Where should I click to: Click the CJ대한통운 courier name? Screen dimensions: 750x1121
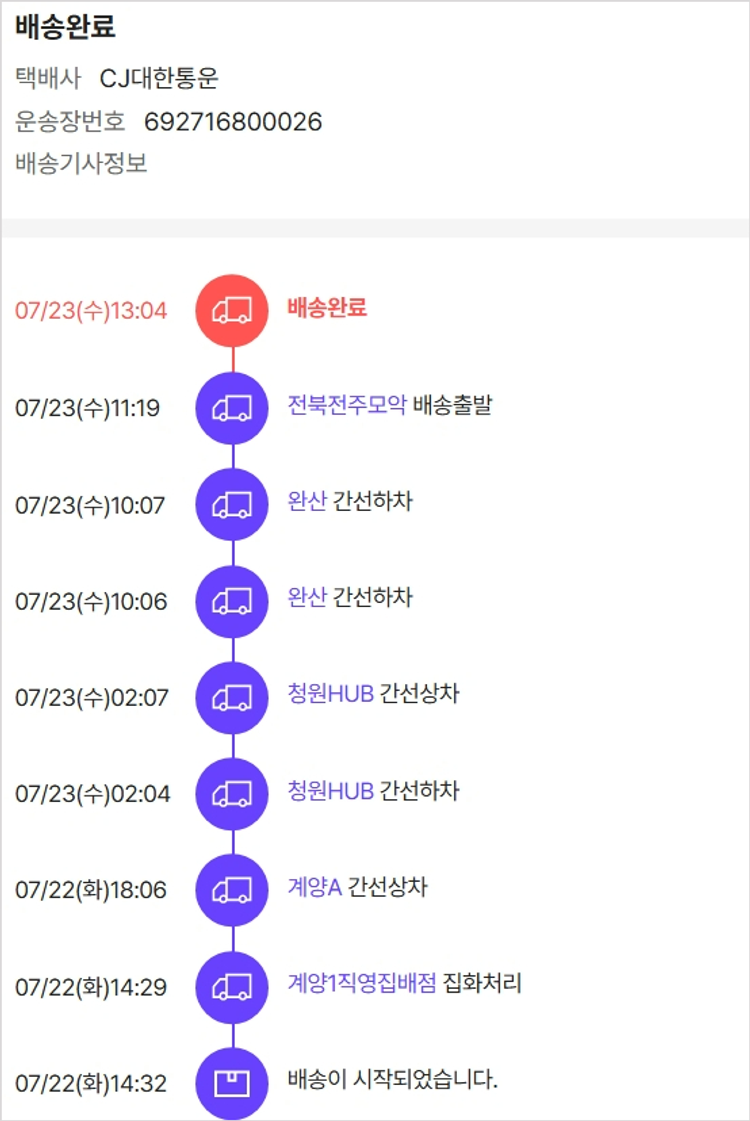(x=159, y=78)
